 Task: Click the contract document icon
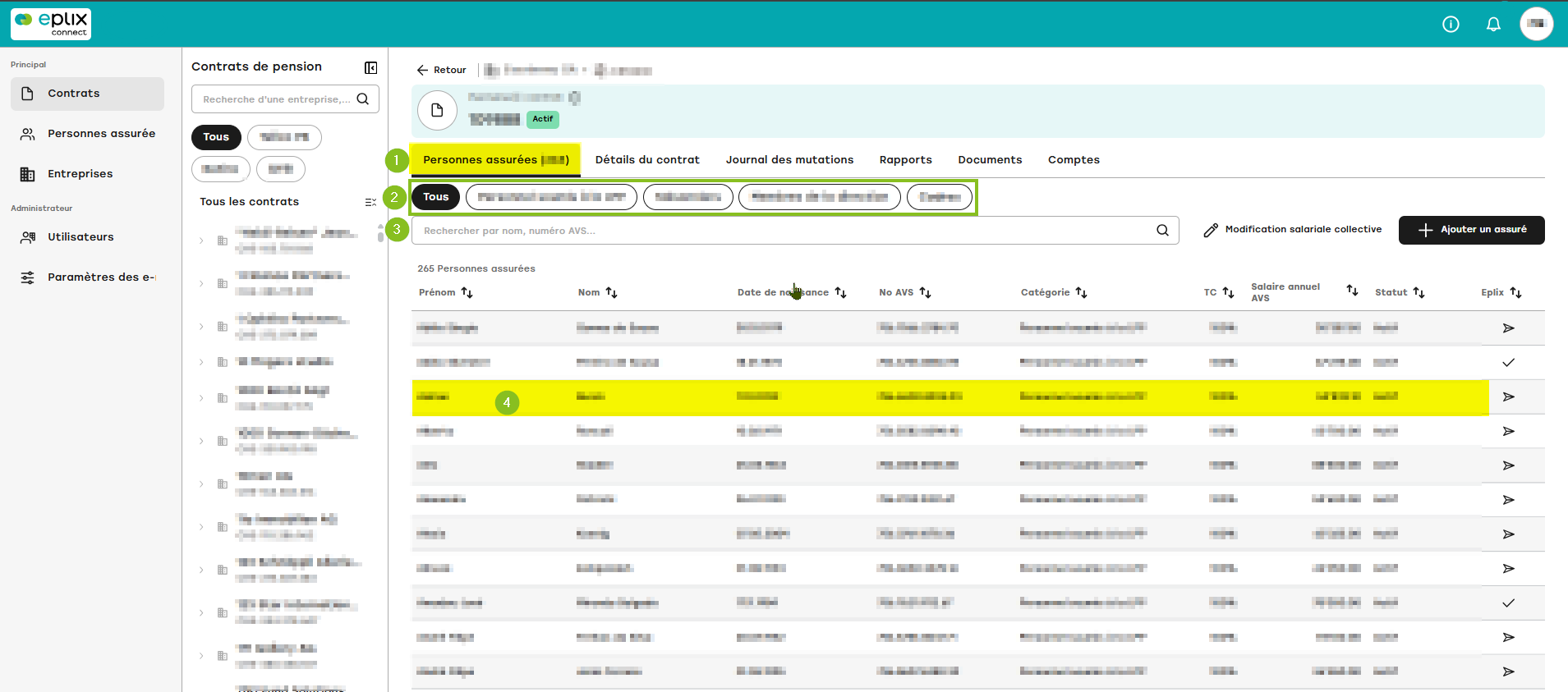click(x=437, y=110)
